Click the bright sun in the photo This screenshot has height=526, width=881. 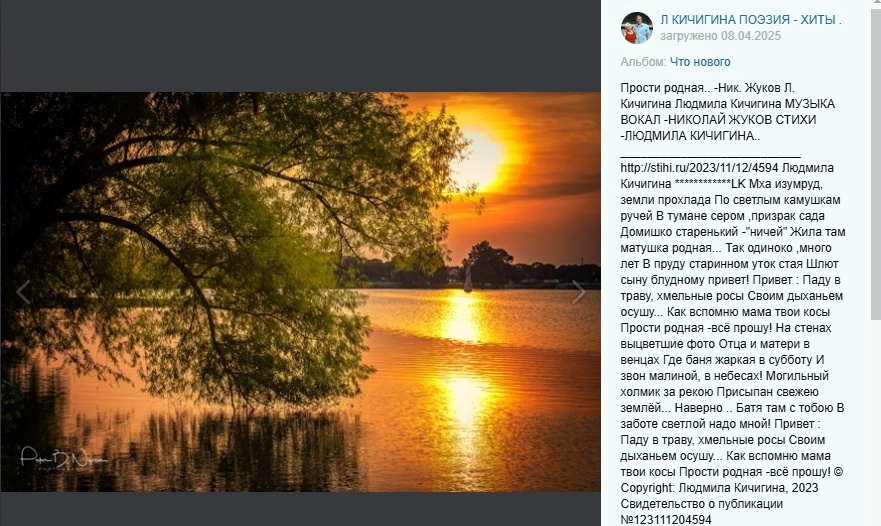(x=480, y=158)
